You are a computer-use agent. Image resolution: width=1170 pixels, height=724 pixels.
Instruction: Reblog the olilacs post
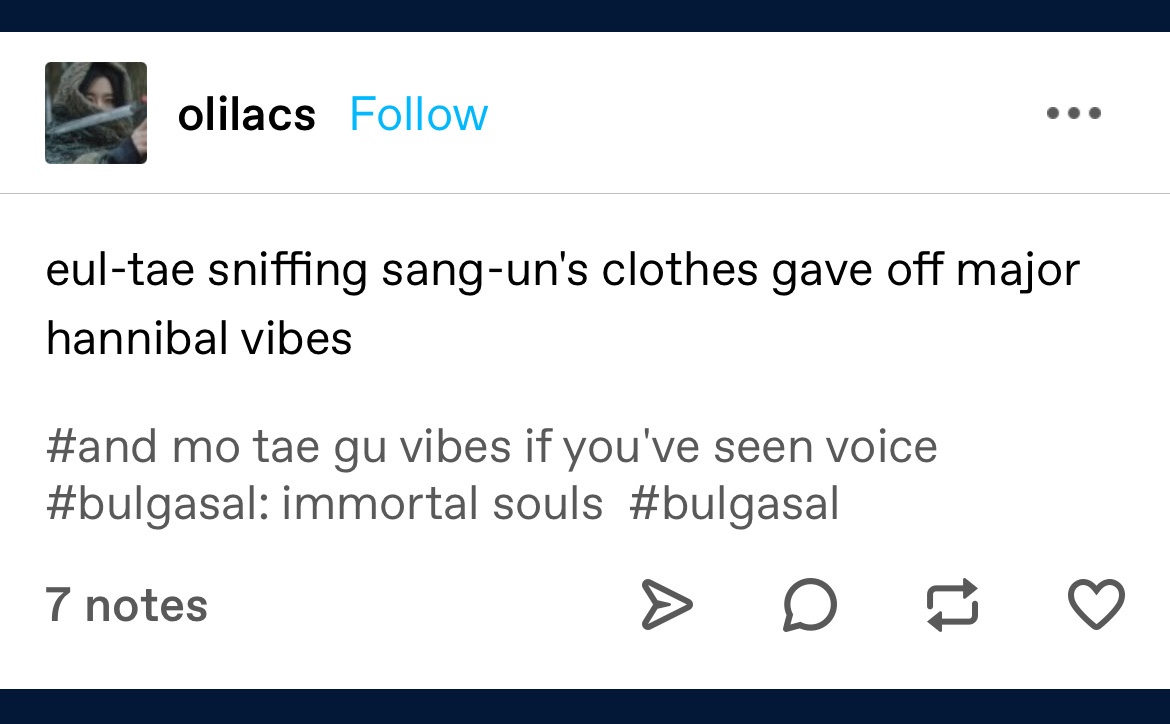[x=952, y=606]
